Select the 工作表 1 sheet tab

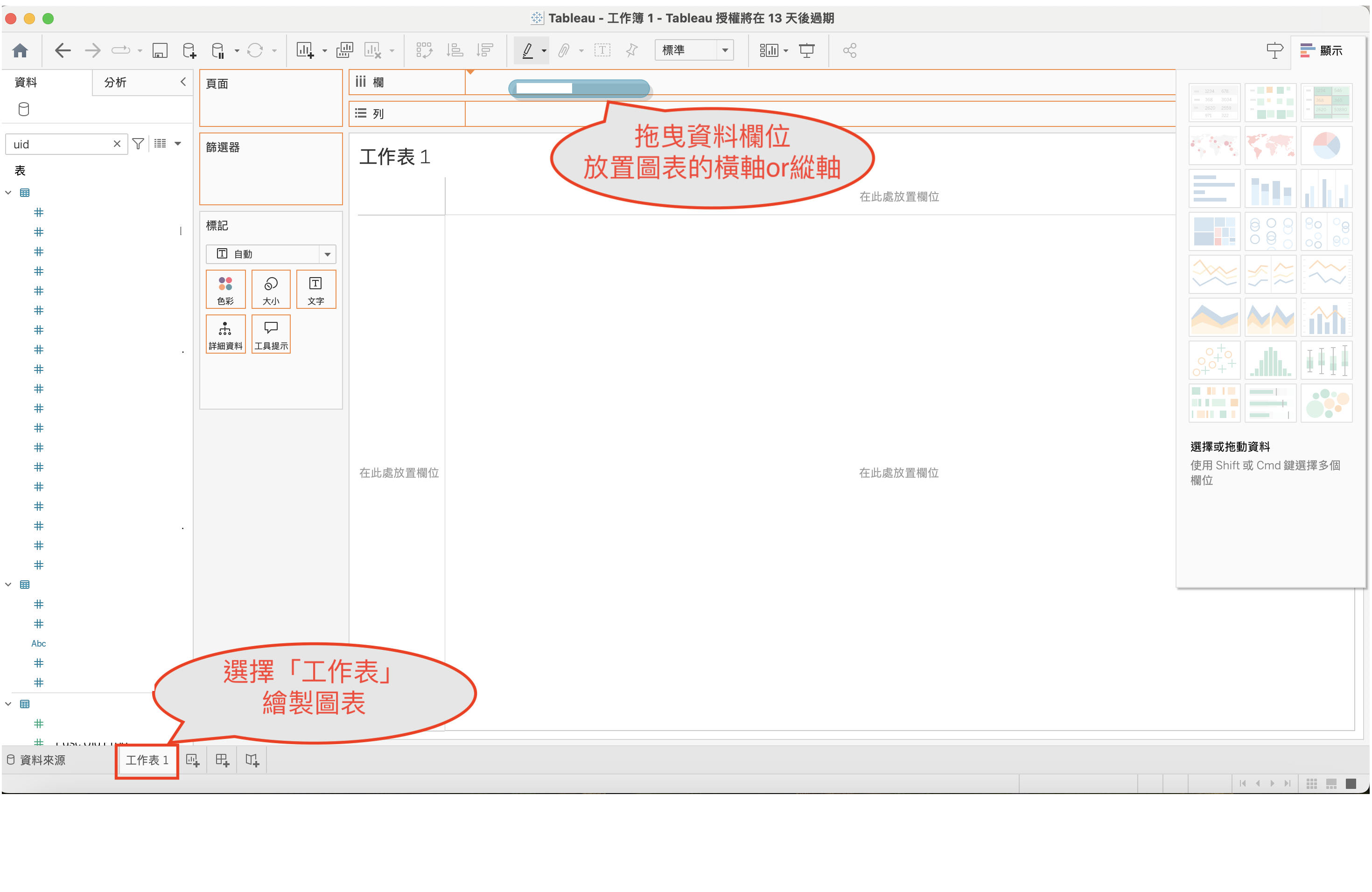coord(147,760)
